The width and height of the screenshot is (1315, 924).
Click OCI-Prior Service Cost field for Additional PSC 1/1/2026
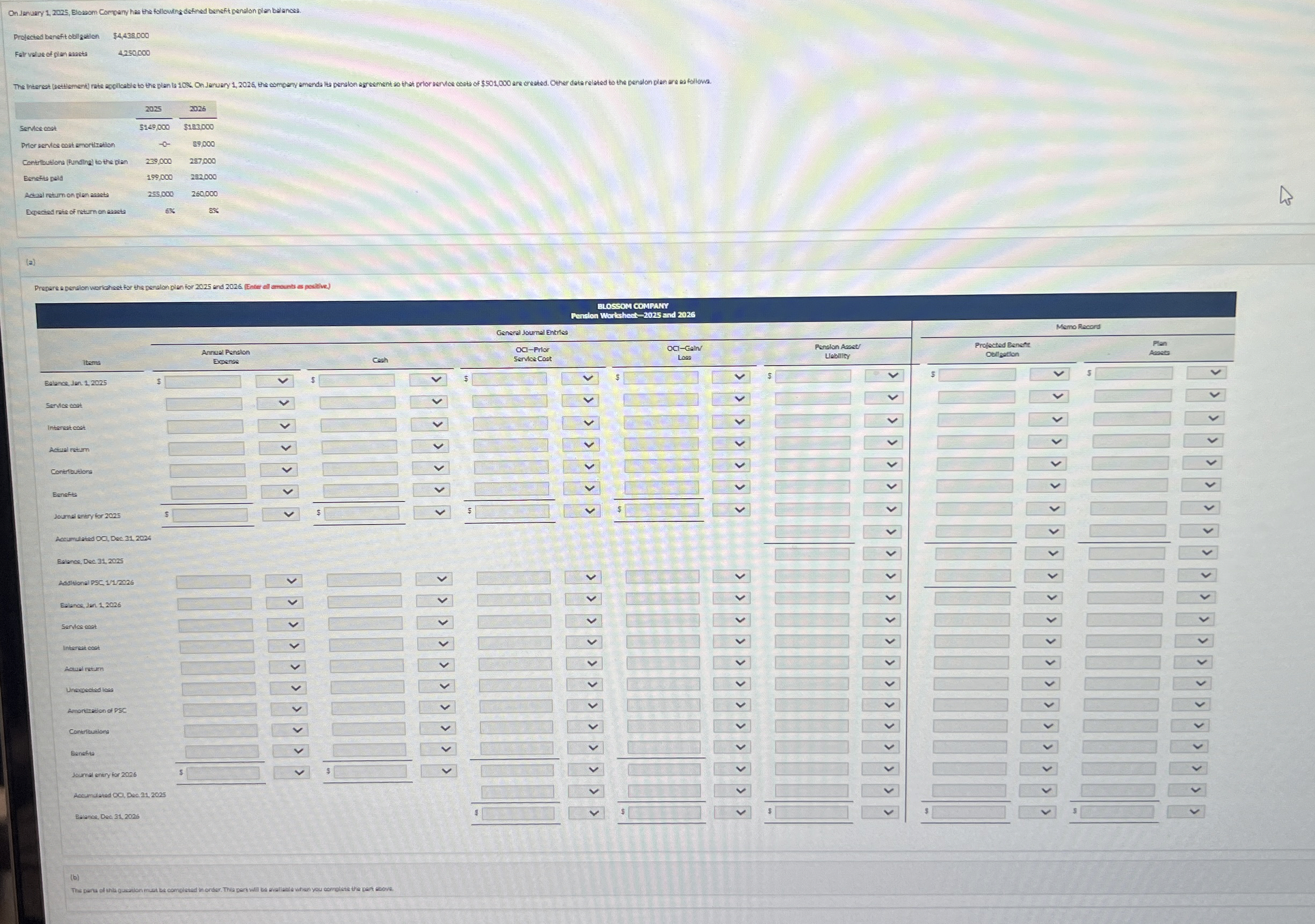point(513,577)
